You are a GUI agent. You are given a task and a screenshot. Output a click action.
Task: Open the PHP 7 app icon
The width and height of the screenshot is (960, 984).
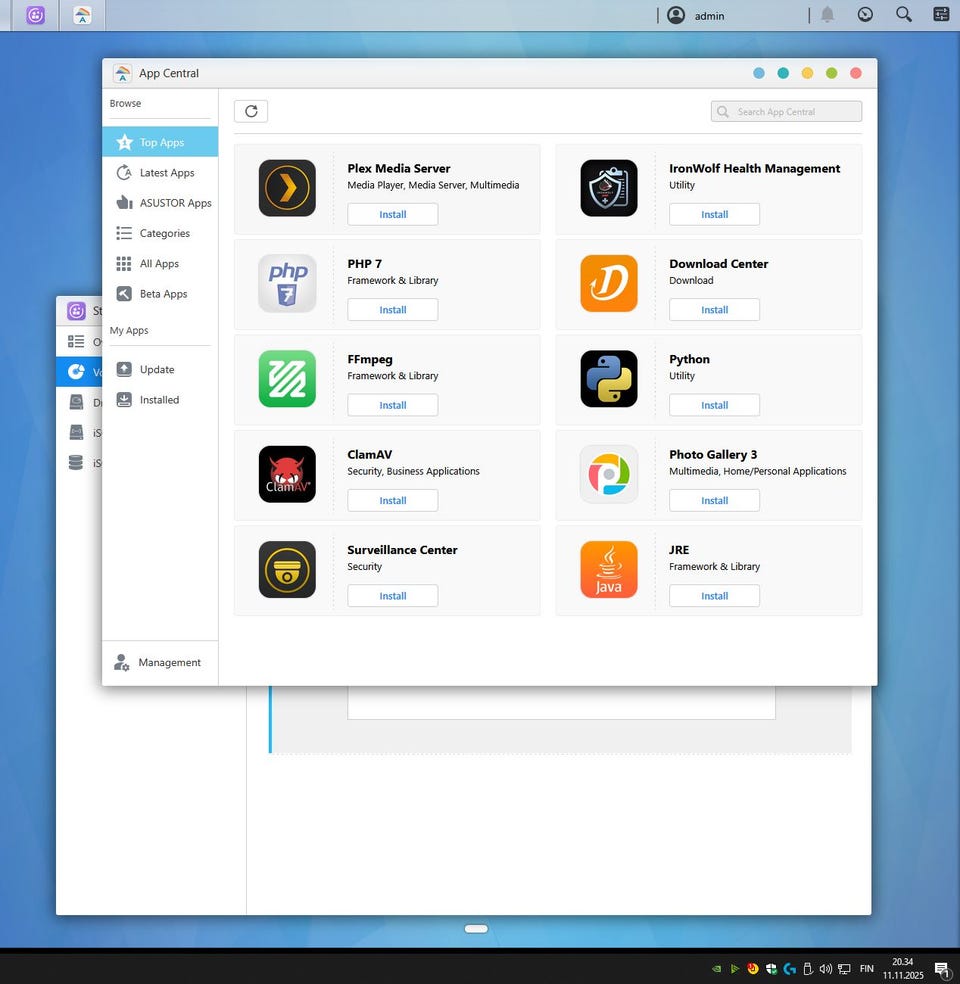point(287,283)
